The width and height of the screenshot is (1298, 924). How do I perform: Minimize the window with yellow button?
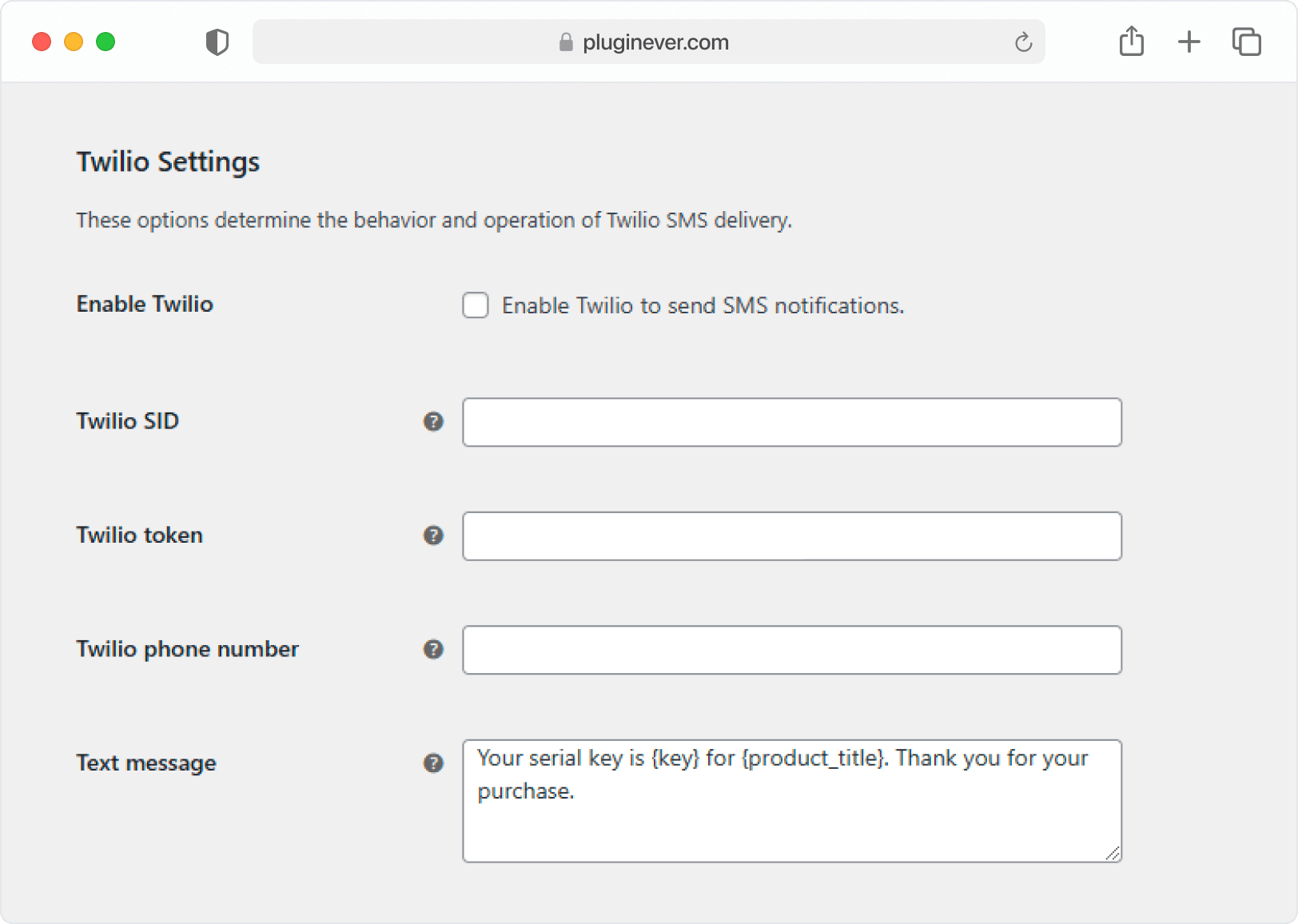[x=74, y=42]
